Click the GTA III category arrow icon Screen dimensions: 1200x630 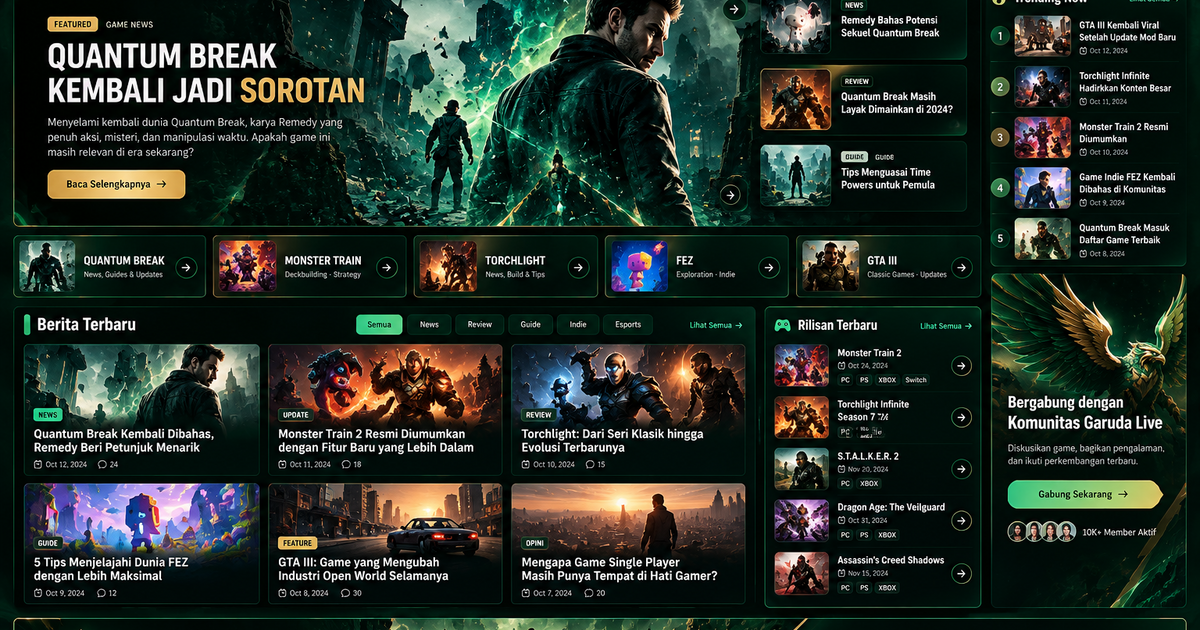tap(961, 267)
